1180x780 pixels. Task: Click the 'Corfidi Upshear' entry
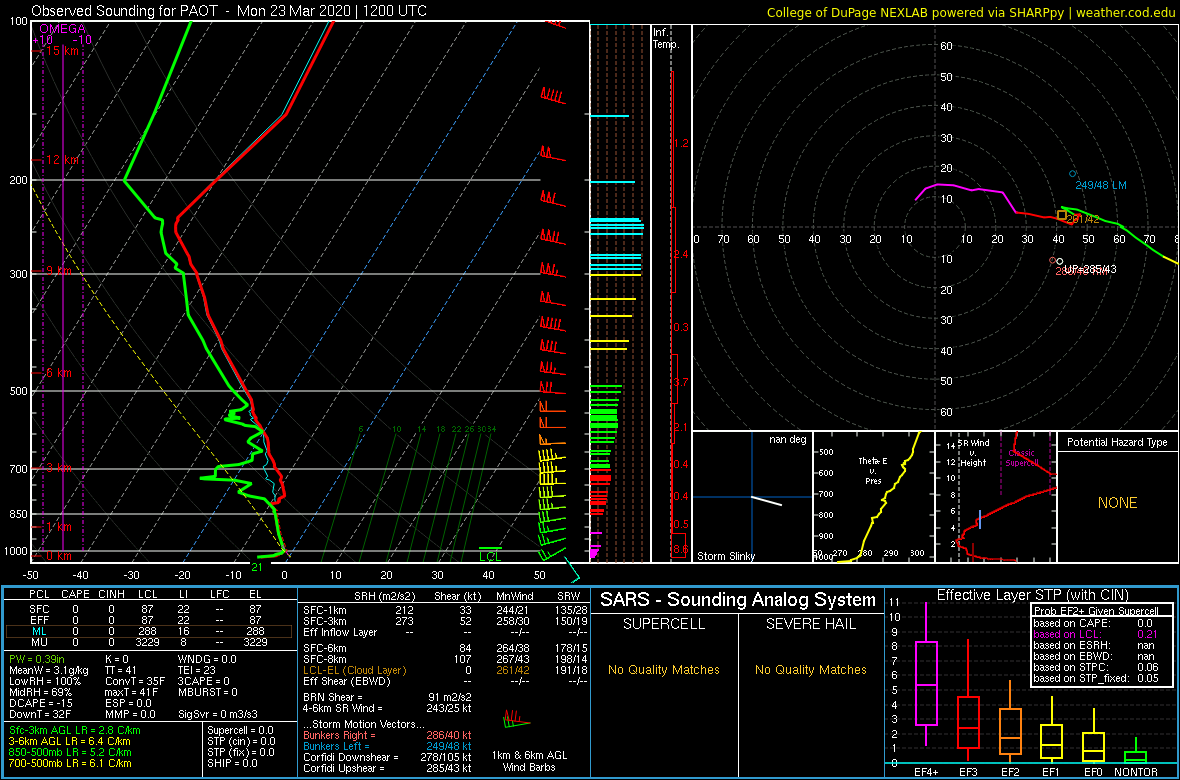(388, 768)
